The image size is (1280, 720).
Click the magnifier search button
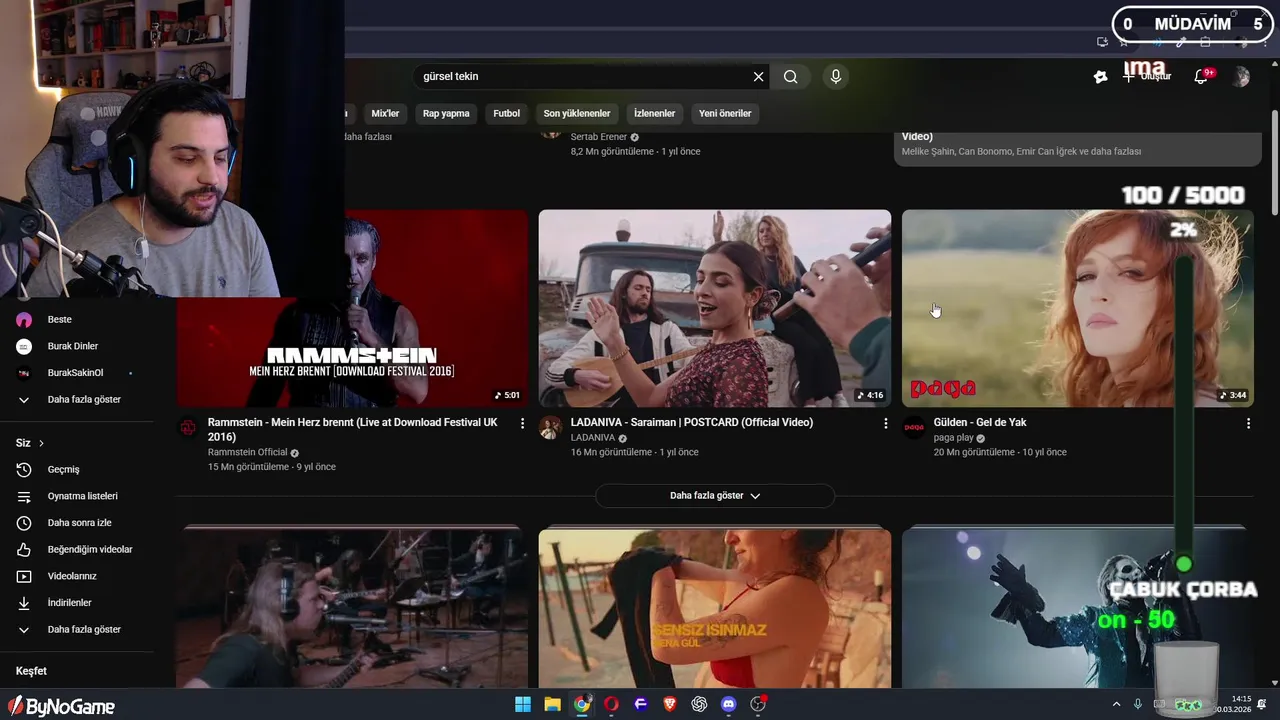[791, 77]
